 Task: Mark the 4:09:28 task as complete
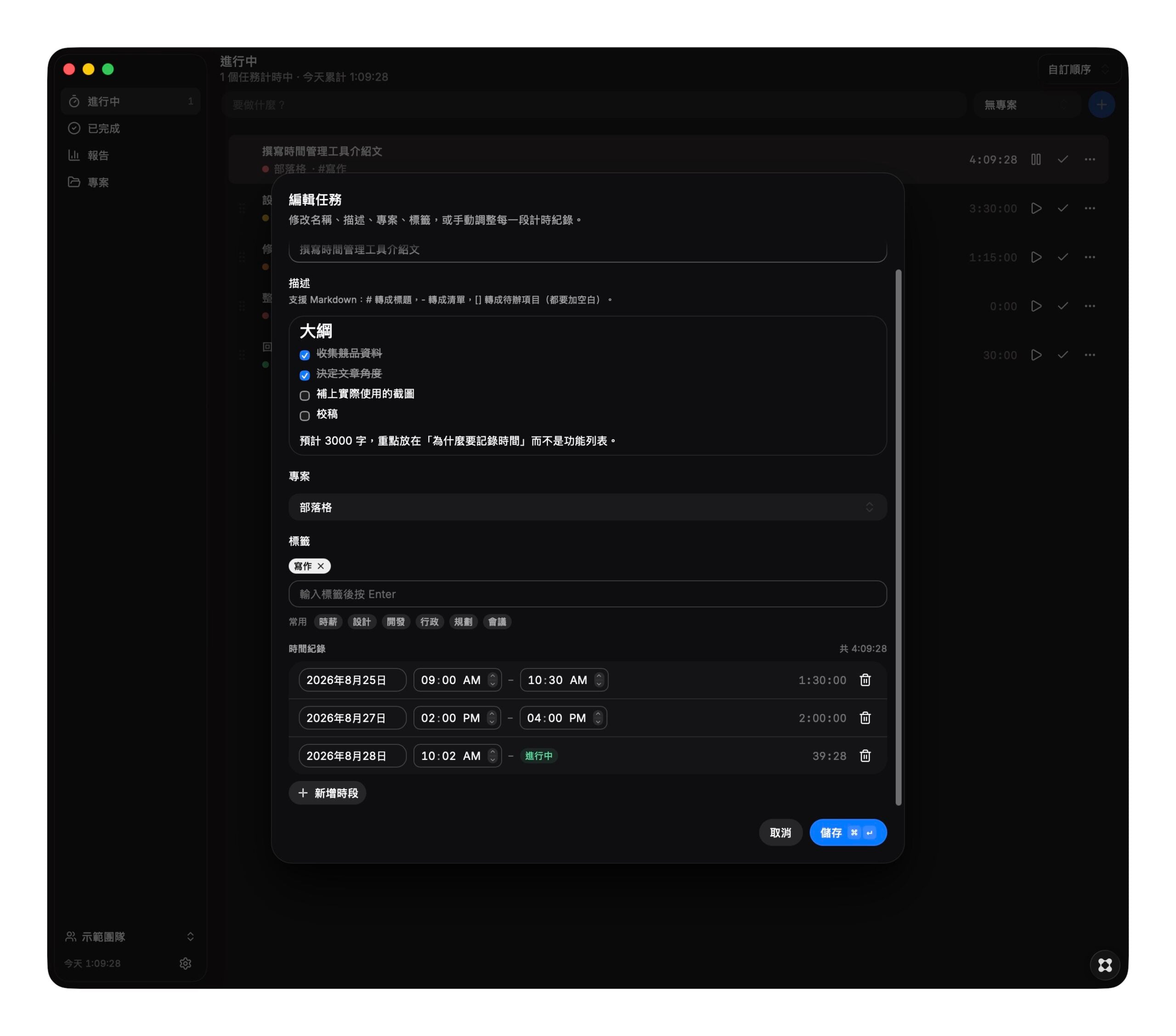coord(1063,159)
